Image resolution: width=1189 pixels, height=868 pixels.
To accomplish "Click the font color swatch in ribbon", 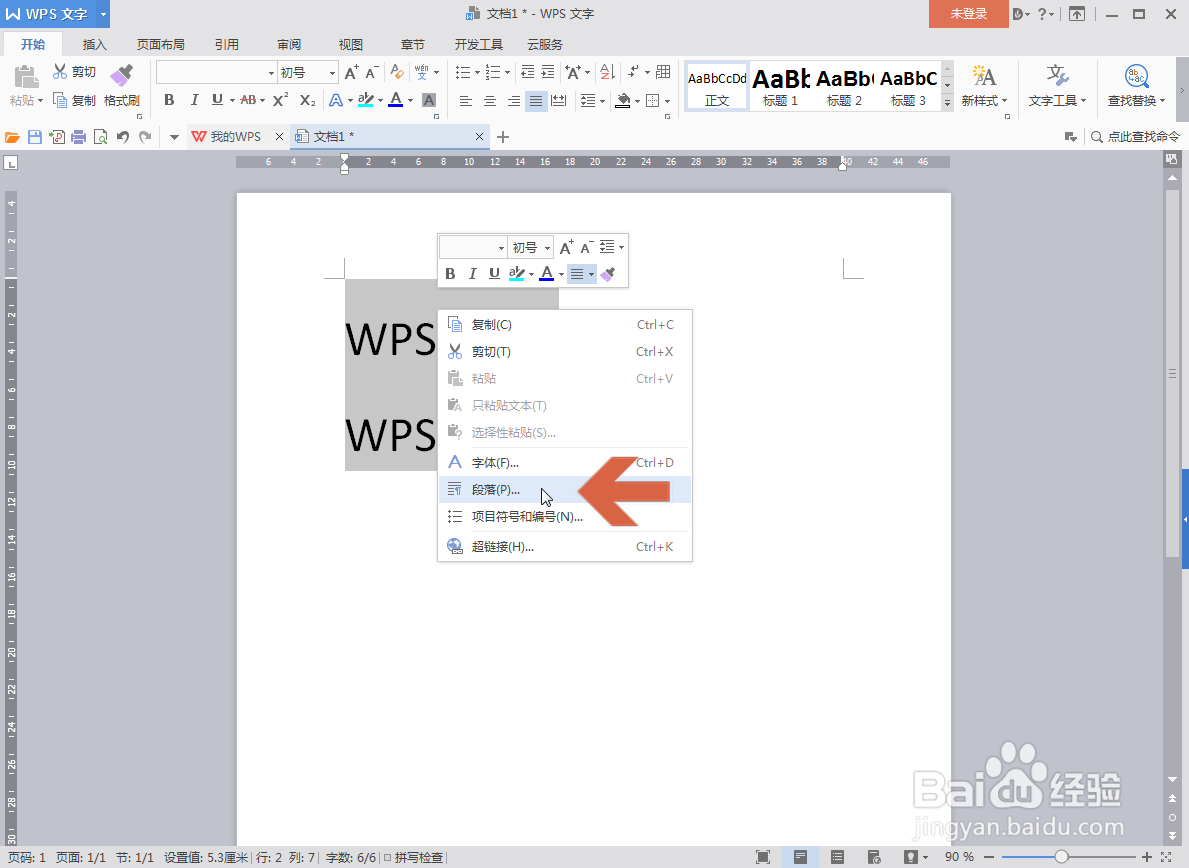I will (396, 100).
